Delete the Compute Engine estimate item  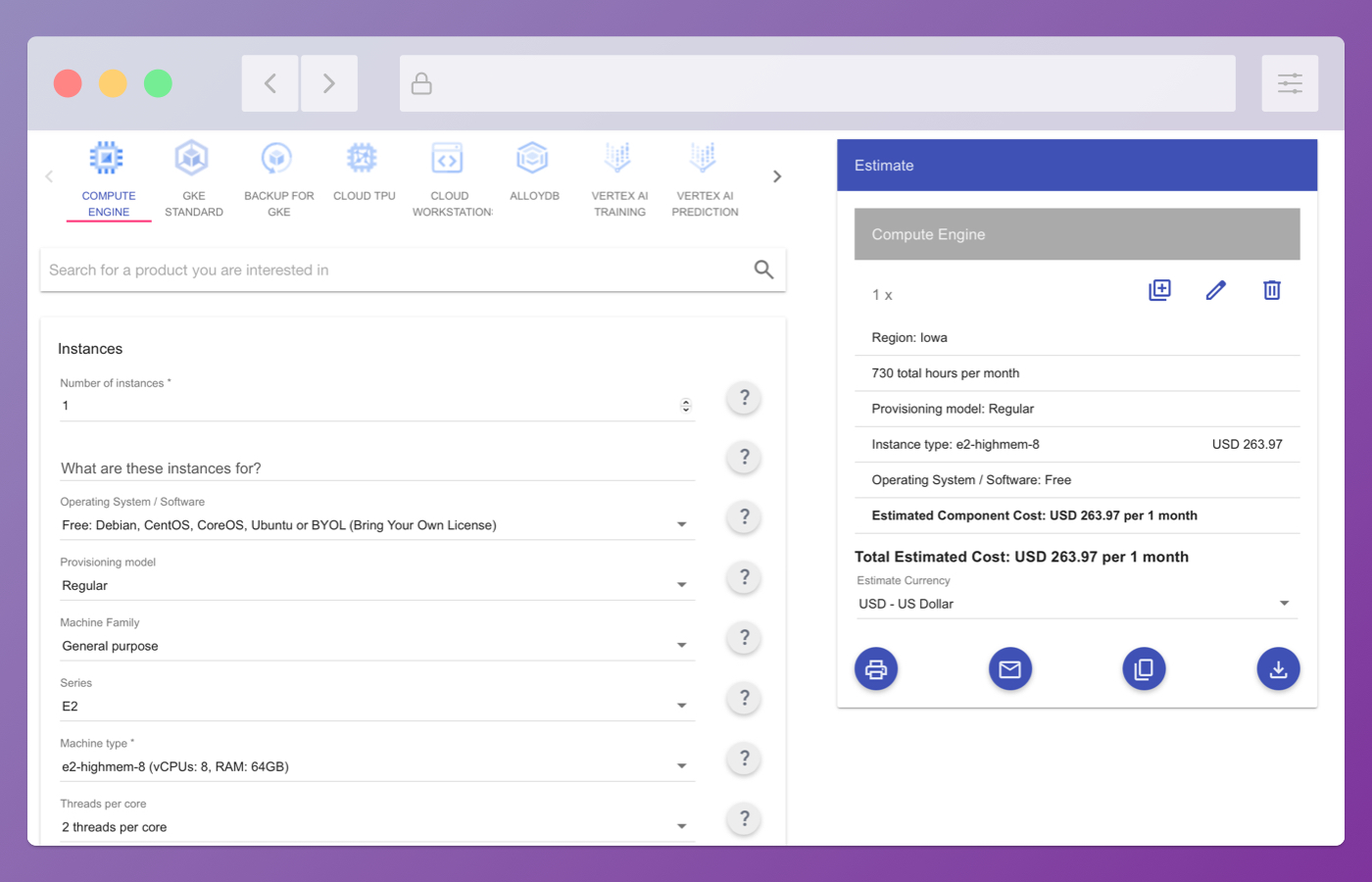pyautogui.click(x=1272, y=290)
